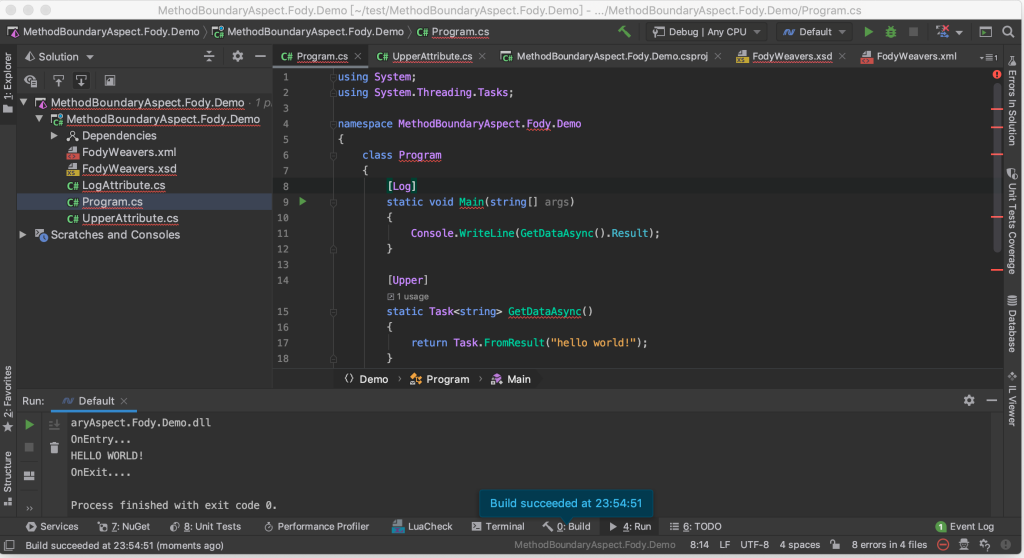
Task: Click the 1 usage code lens hint
Action: (408, 296)
